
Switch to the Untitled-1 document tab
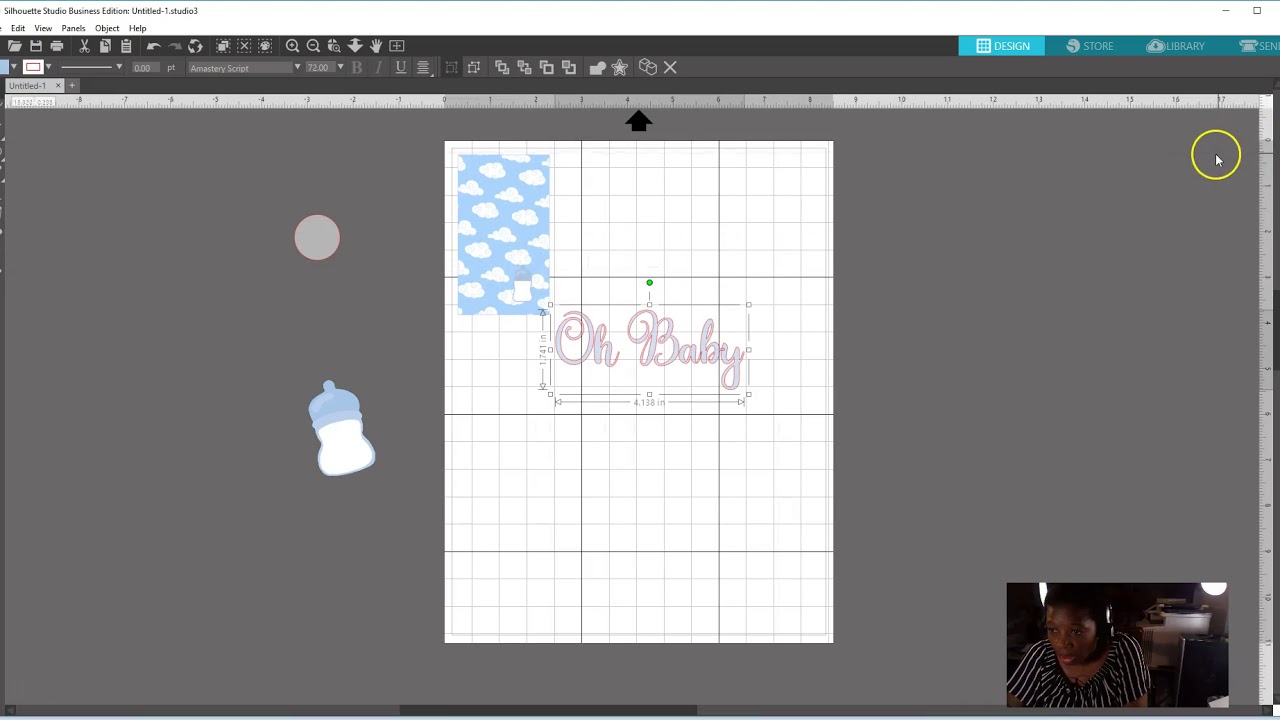click(27, 86)
